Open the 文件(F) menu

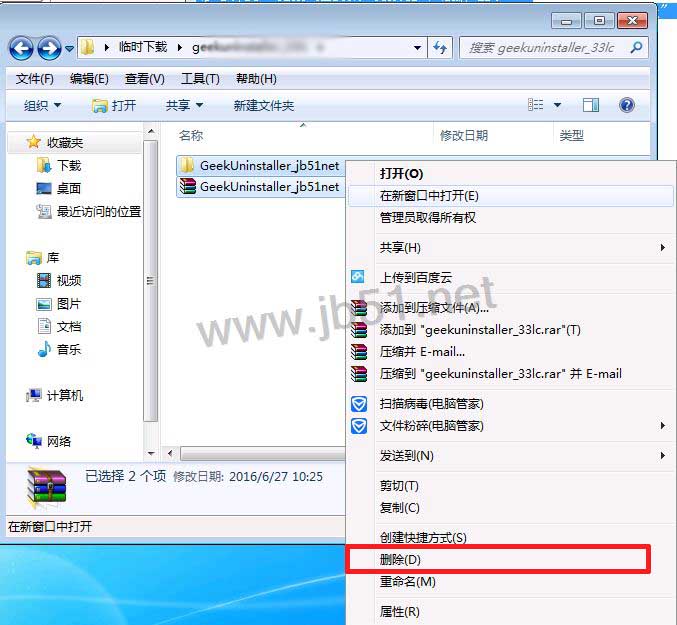[x=35, y=79]
